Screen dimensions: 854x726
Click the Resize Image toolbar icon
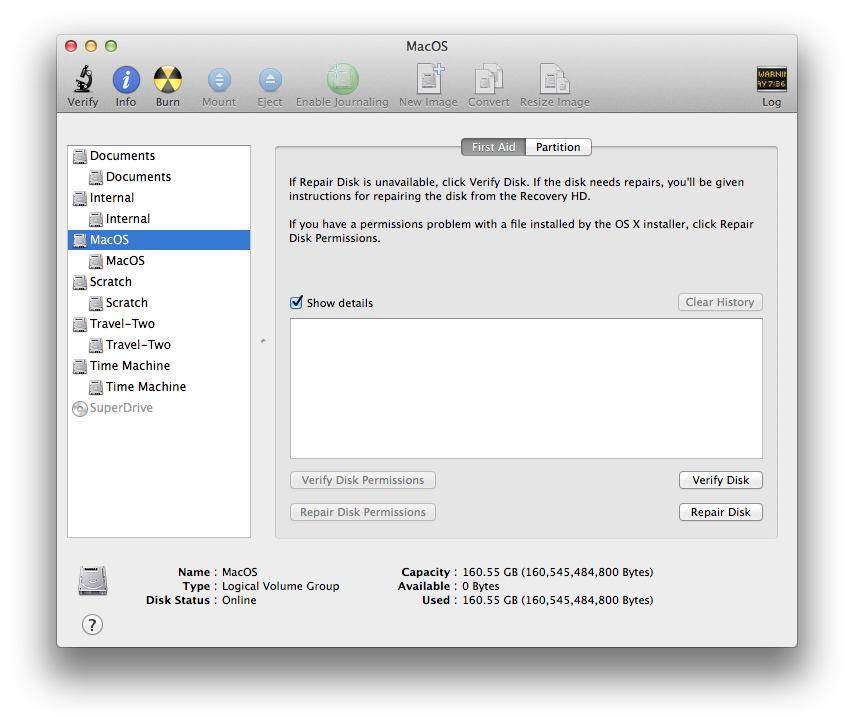tap(554, 79)
